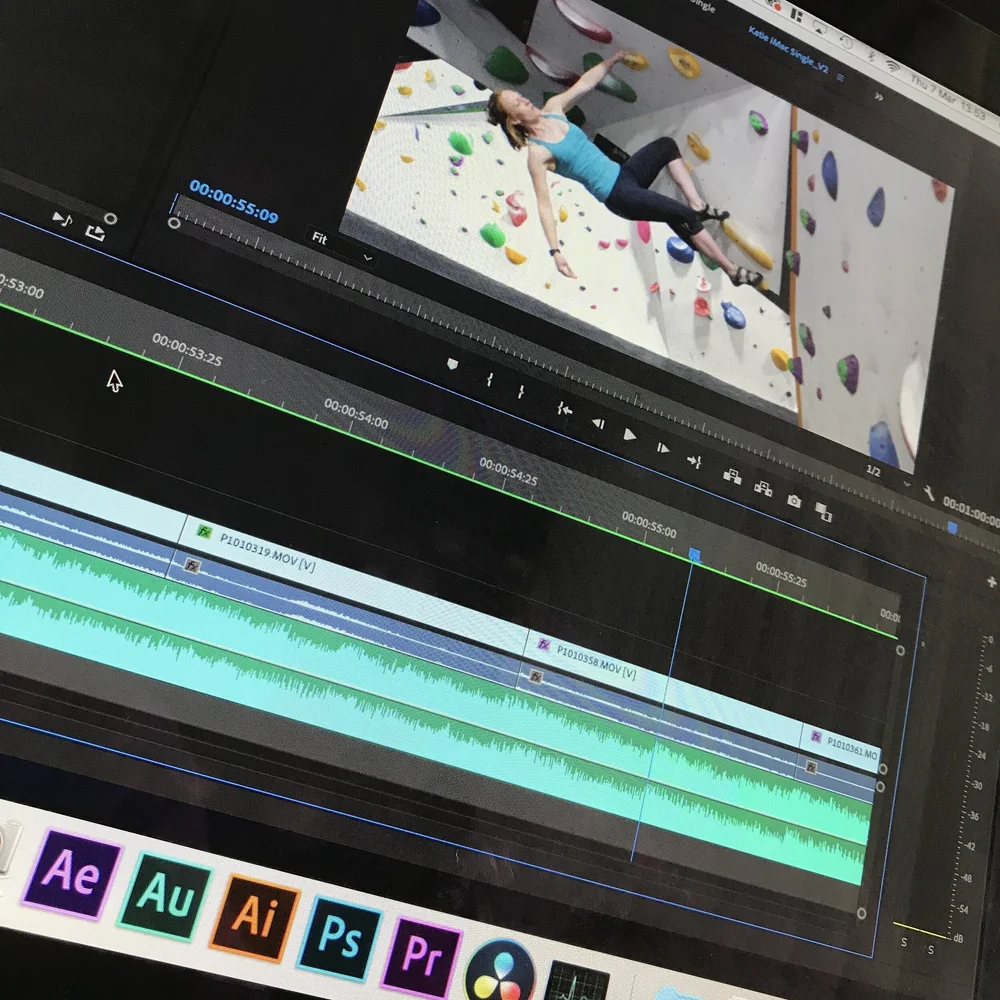Click green fx badge on P1010319.MOV video clip
1000x1000 pixels.
204,531
